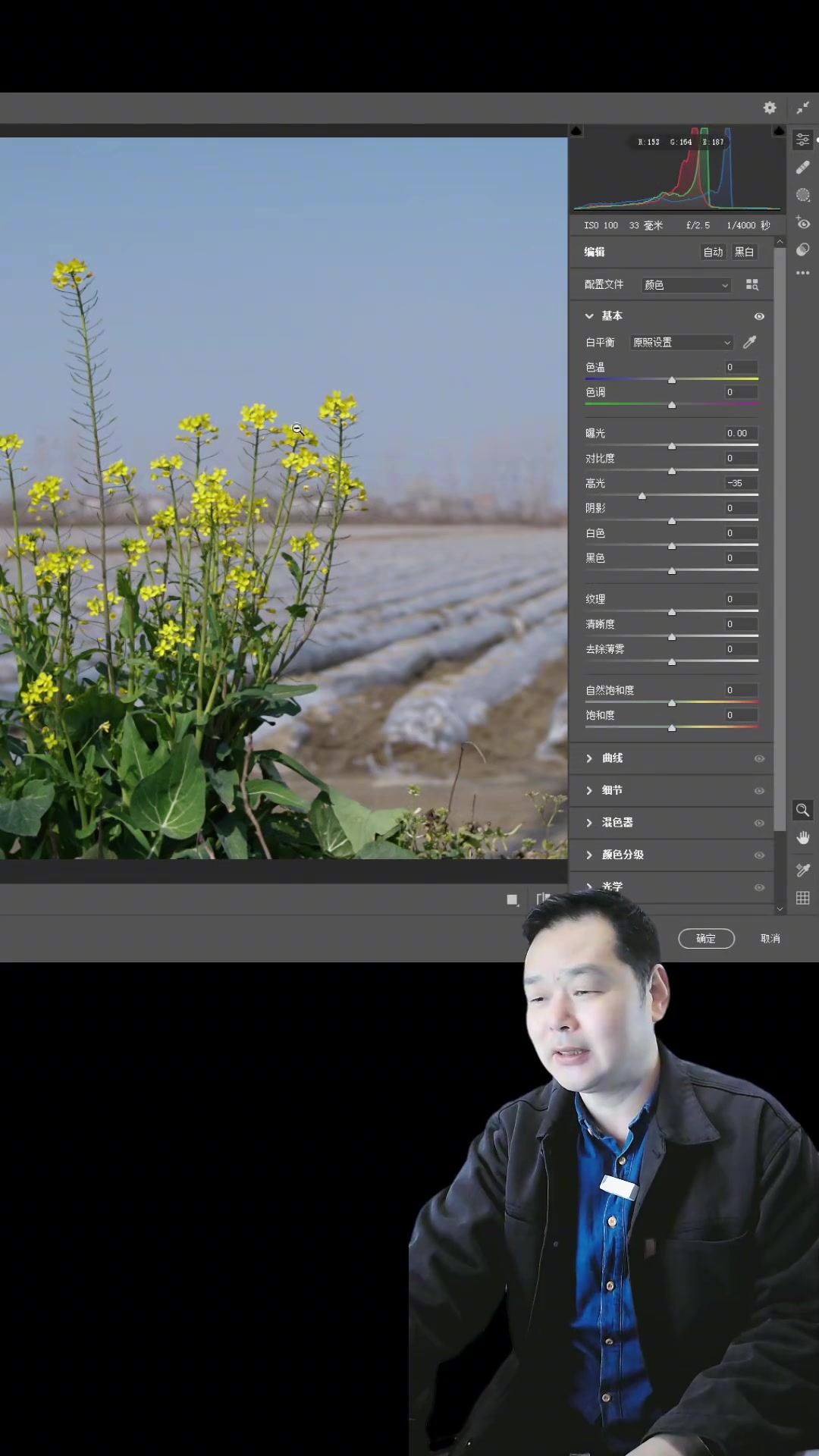Viewport: 819px width, 1456px height.
Task: Click the RGB histogram graph
Action: pos(677,168)
